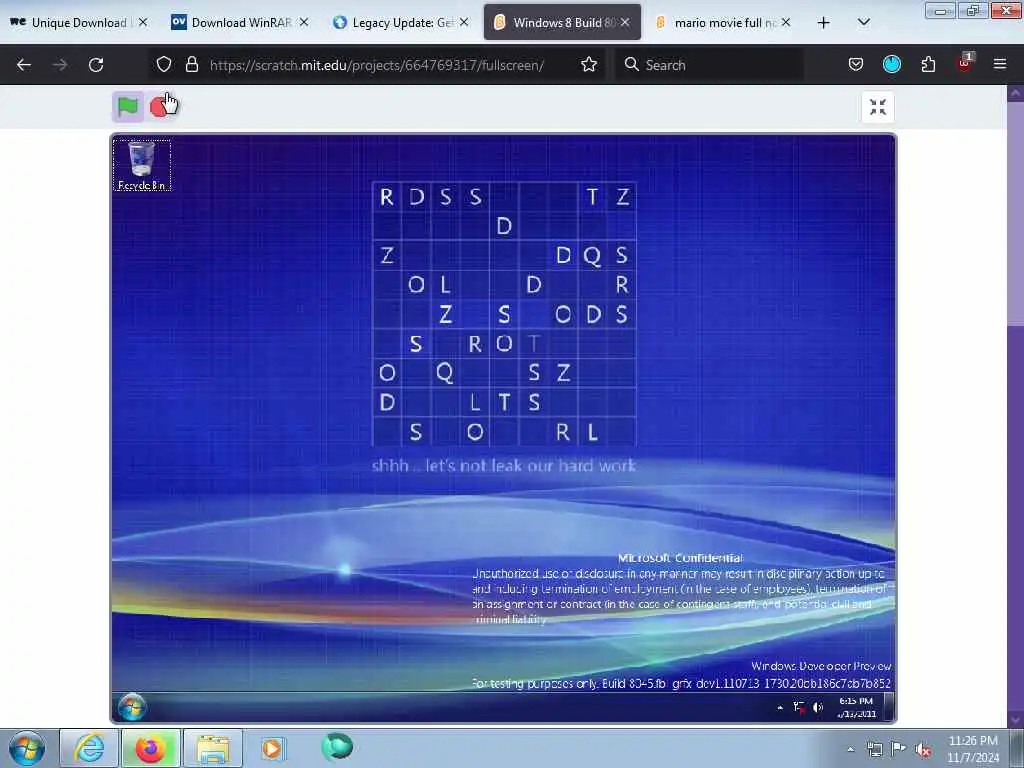Click the green flag to start project
This screenshot has width=1024, height=768.
point(127,106)
